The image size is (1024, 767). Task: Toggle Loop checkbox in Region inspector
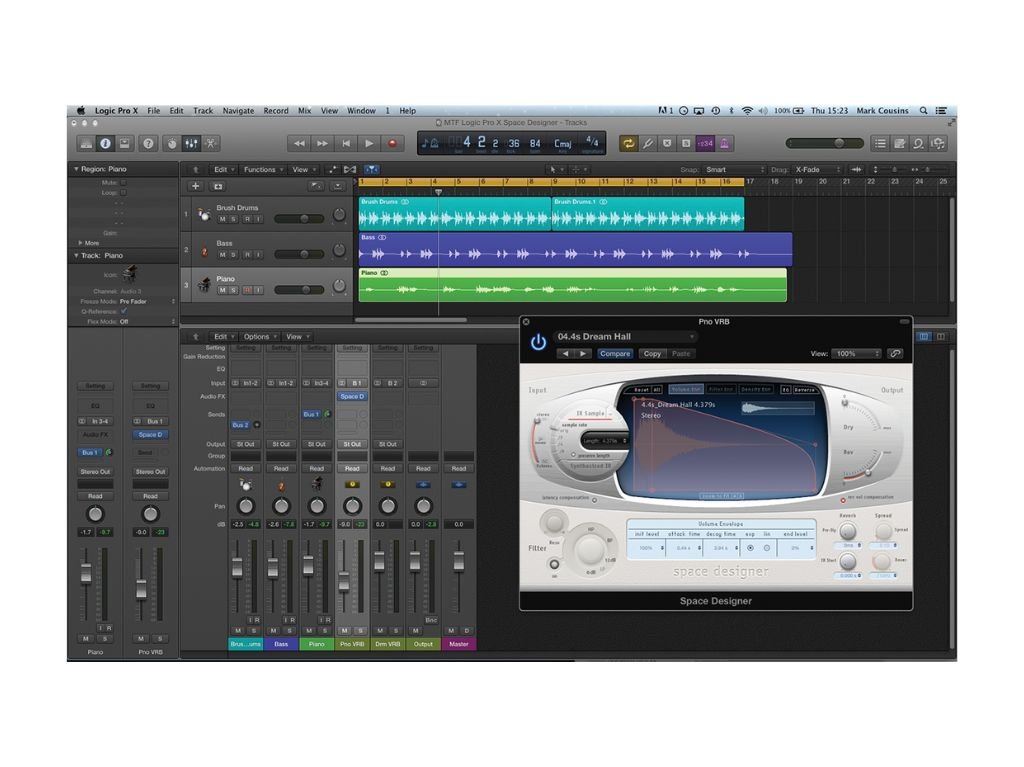123,193
